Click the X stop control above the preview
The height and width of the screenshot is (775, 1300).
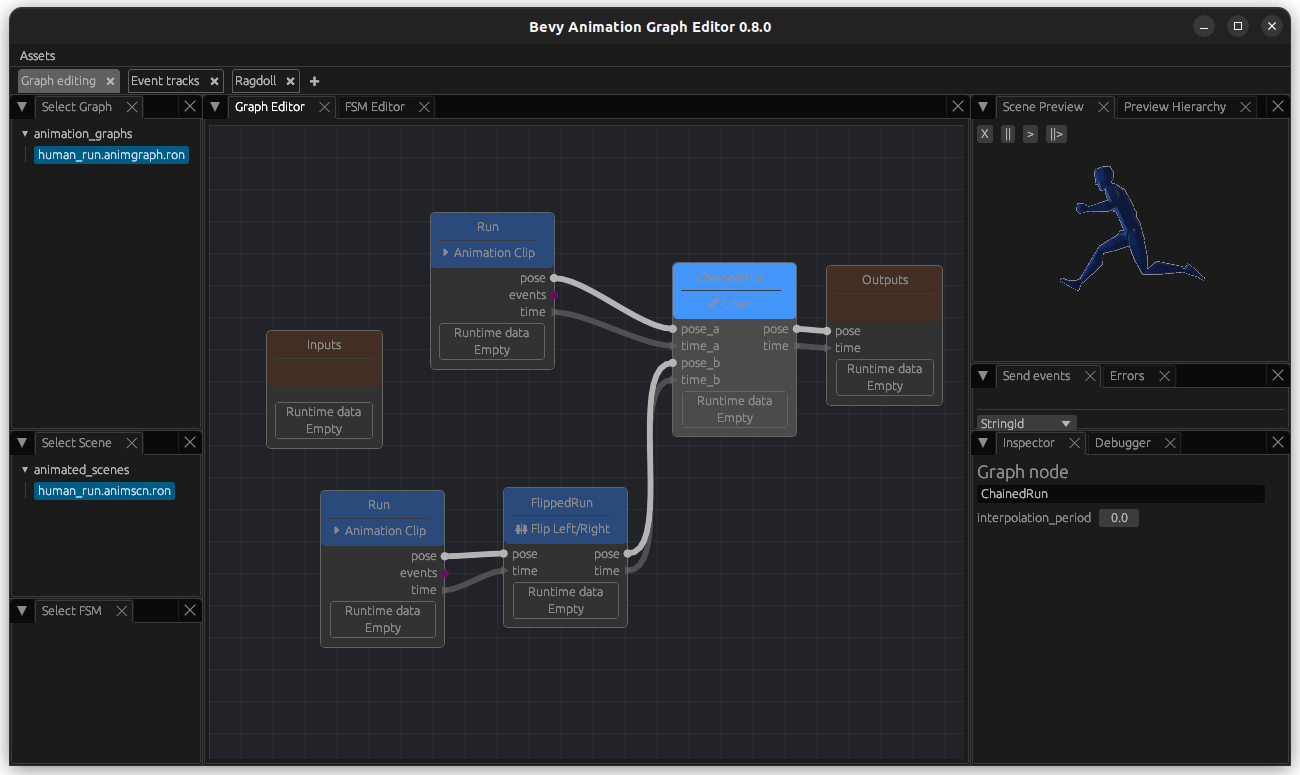tap(984, 133)
